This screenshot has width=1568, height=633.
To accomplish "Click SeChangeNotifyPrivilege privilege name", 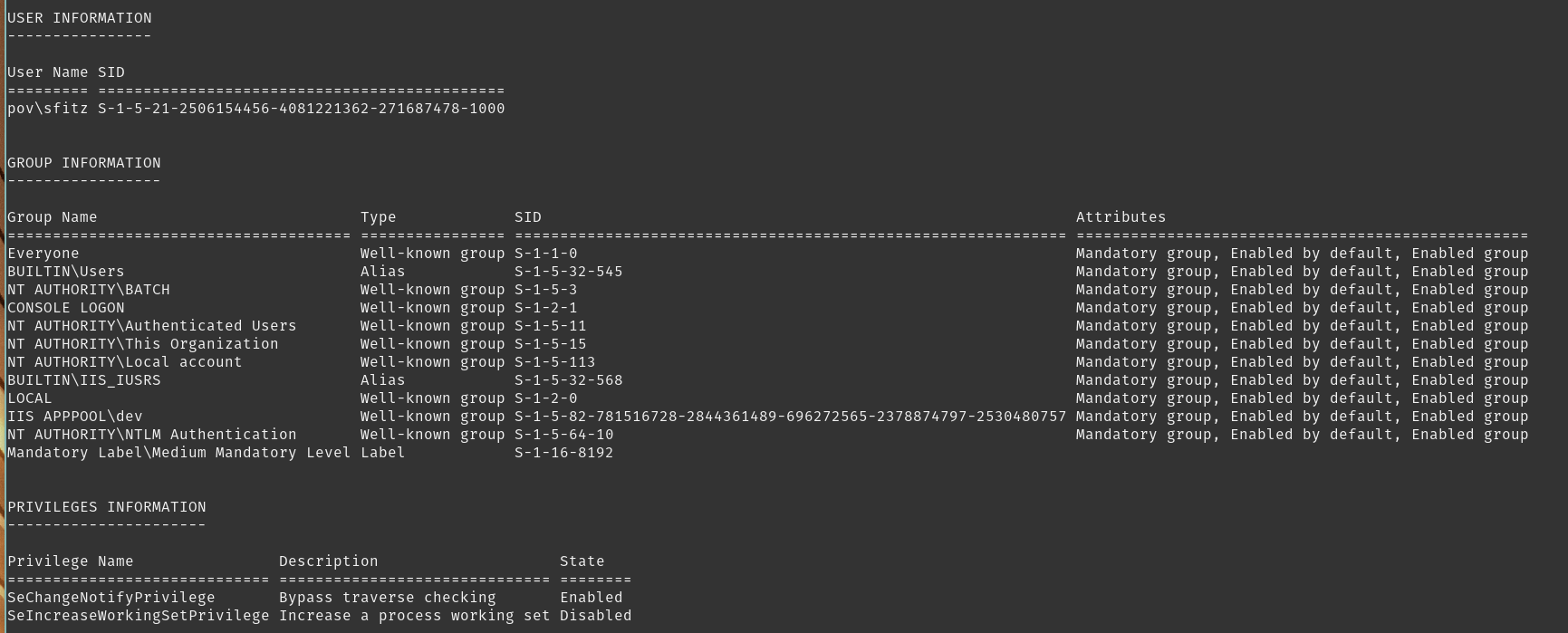I will click(x=111, y=598).
